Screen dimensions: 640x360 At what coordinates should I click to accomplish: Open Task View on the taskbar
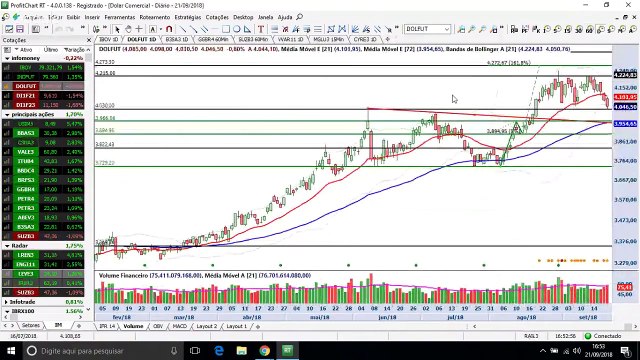pos(195,351)
